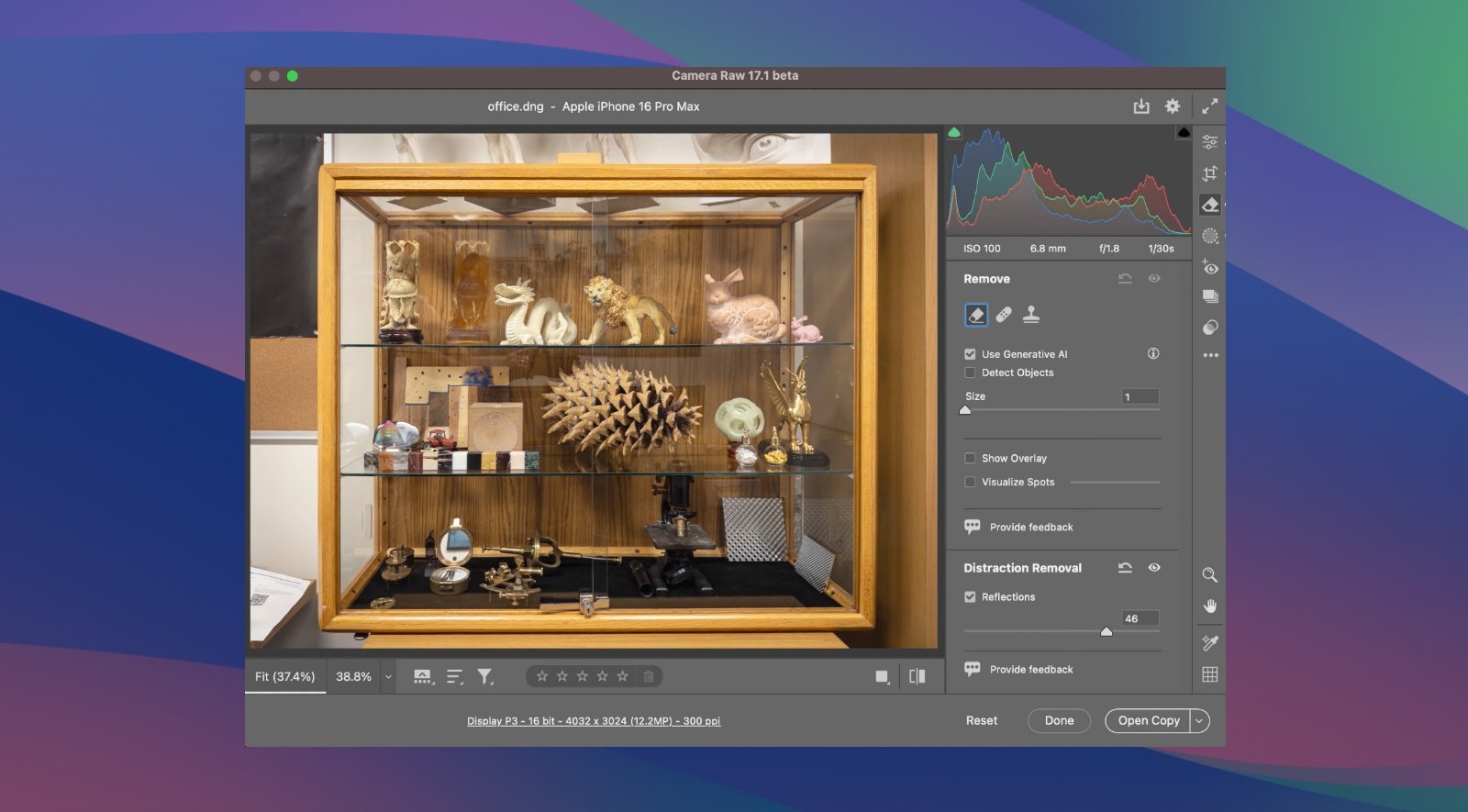
Task: Open the Display P3 workflow options link
Action: click(x=594, y=721)
